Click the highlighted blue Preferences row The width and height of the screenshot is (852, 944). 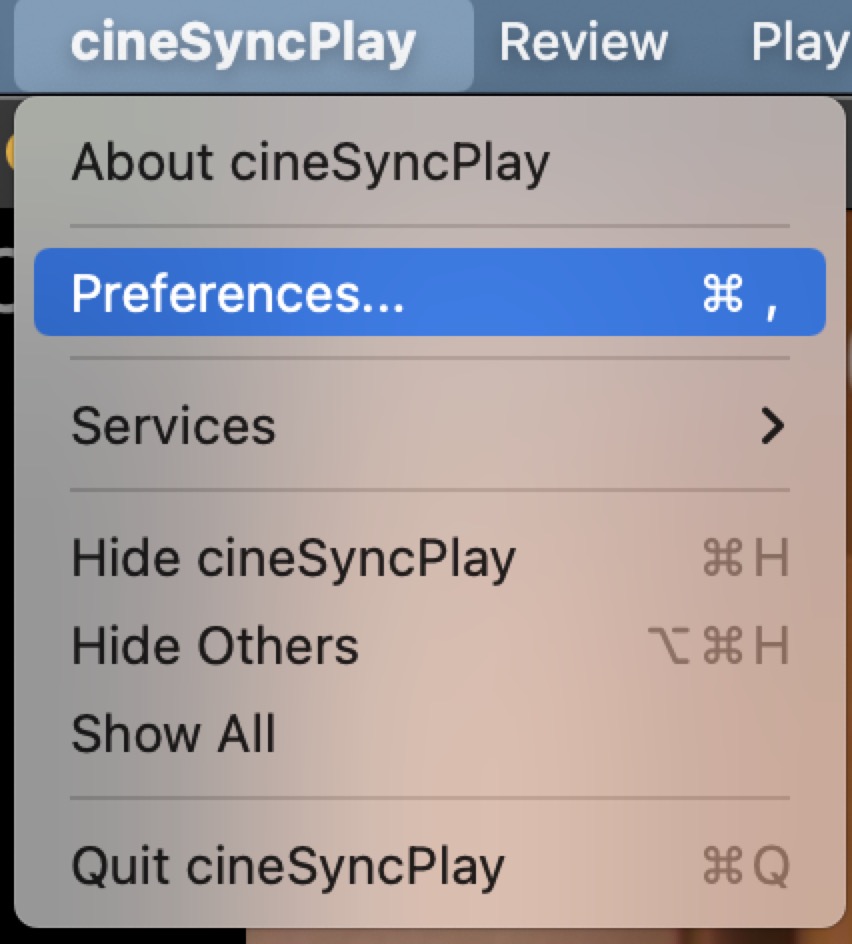point(430,293)
